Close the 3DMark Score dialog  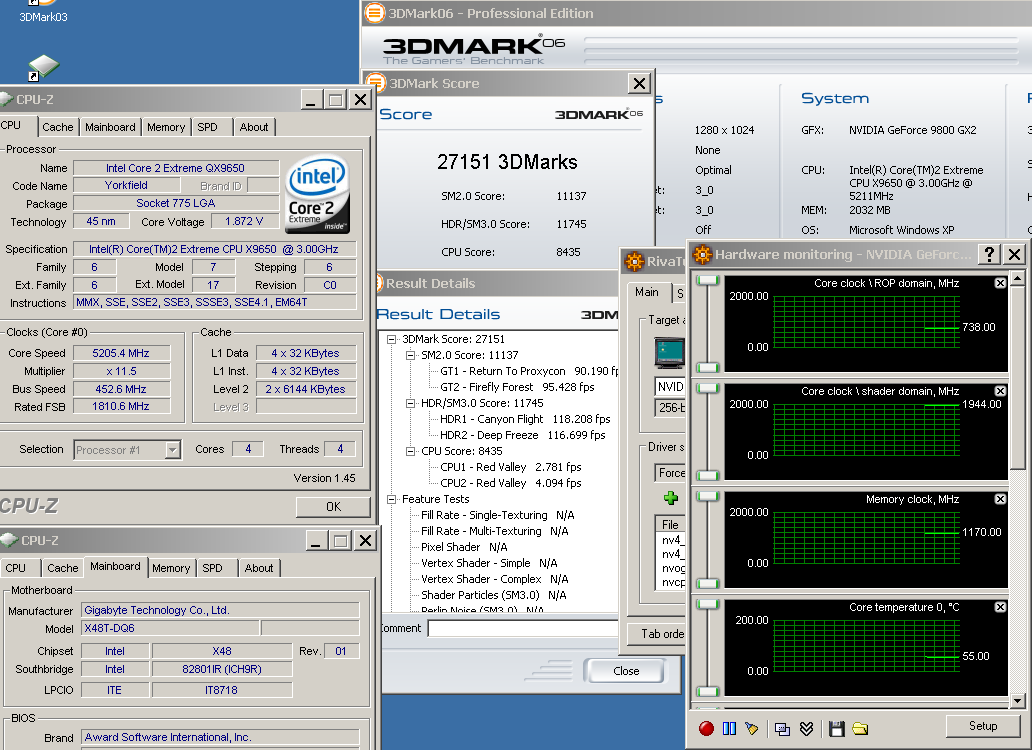coord(640,84)
